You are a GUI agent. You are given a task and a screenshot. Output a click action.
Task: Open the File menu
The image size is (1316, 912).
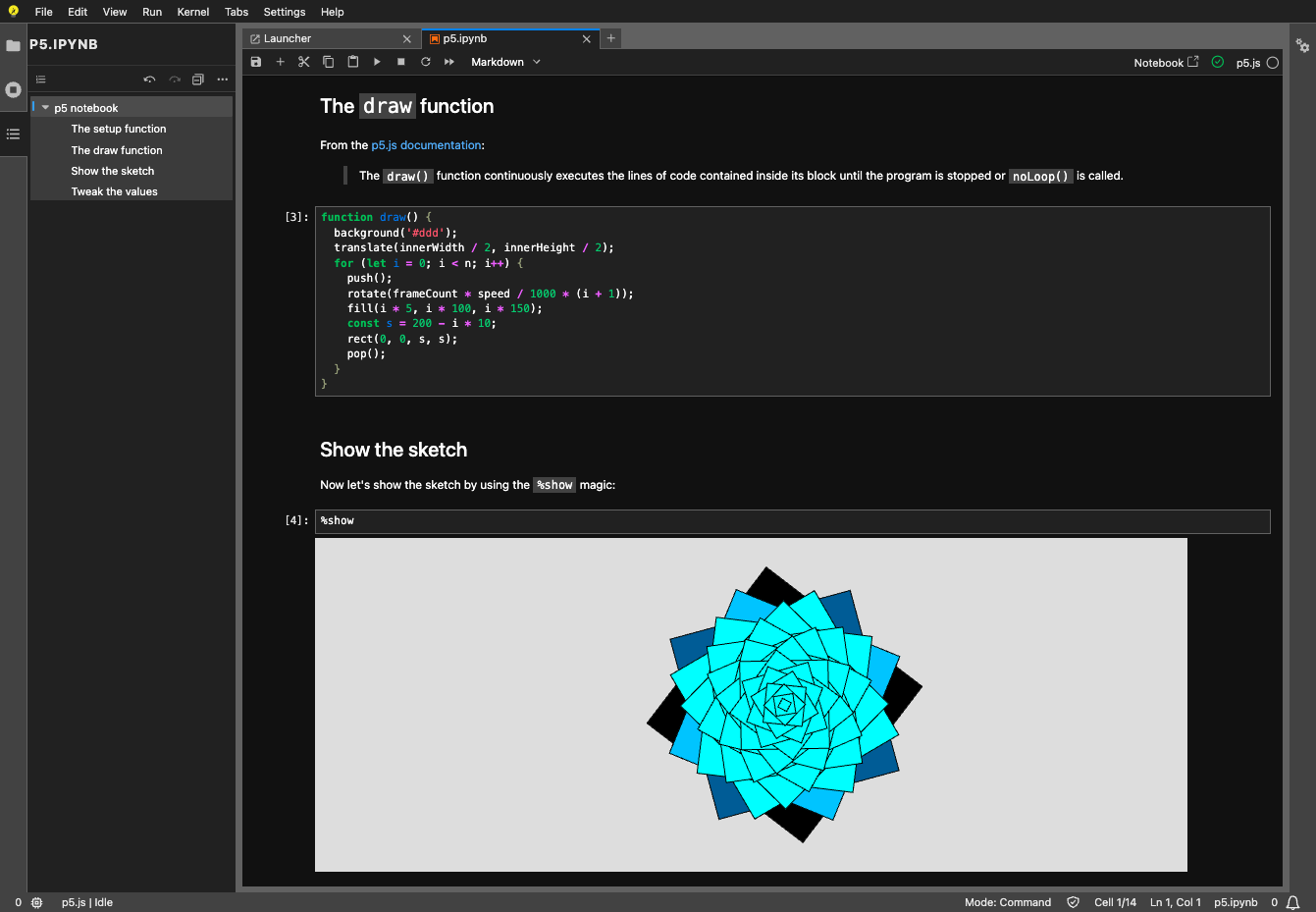tap(44, 12)
